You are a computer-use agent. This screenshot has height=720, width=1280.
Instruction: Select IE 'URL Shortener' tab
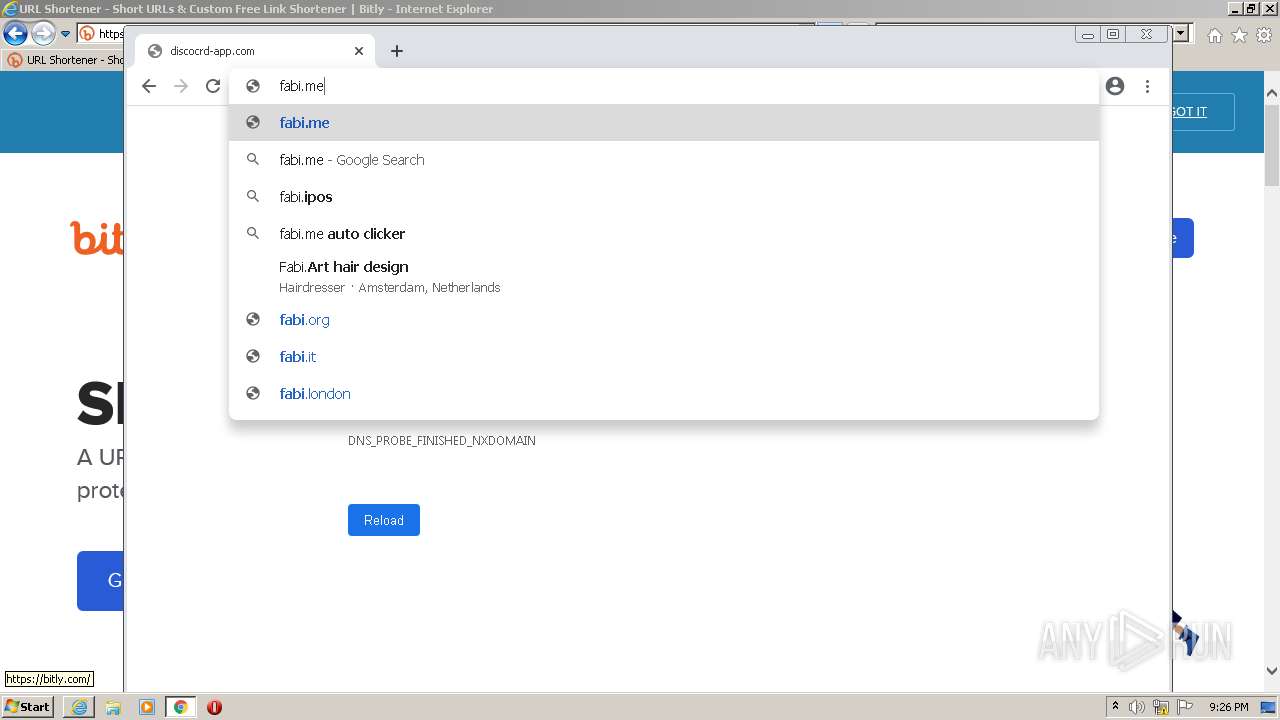click(65, 60)
